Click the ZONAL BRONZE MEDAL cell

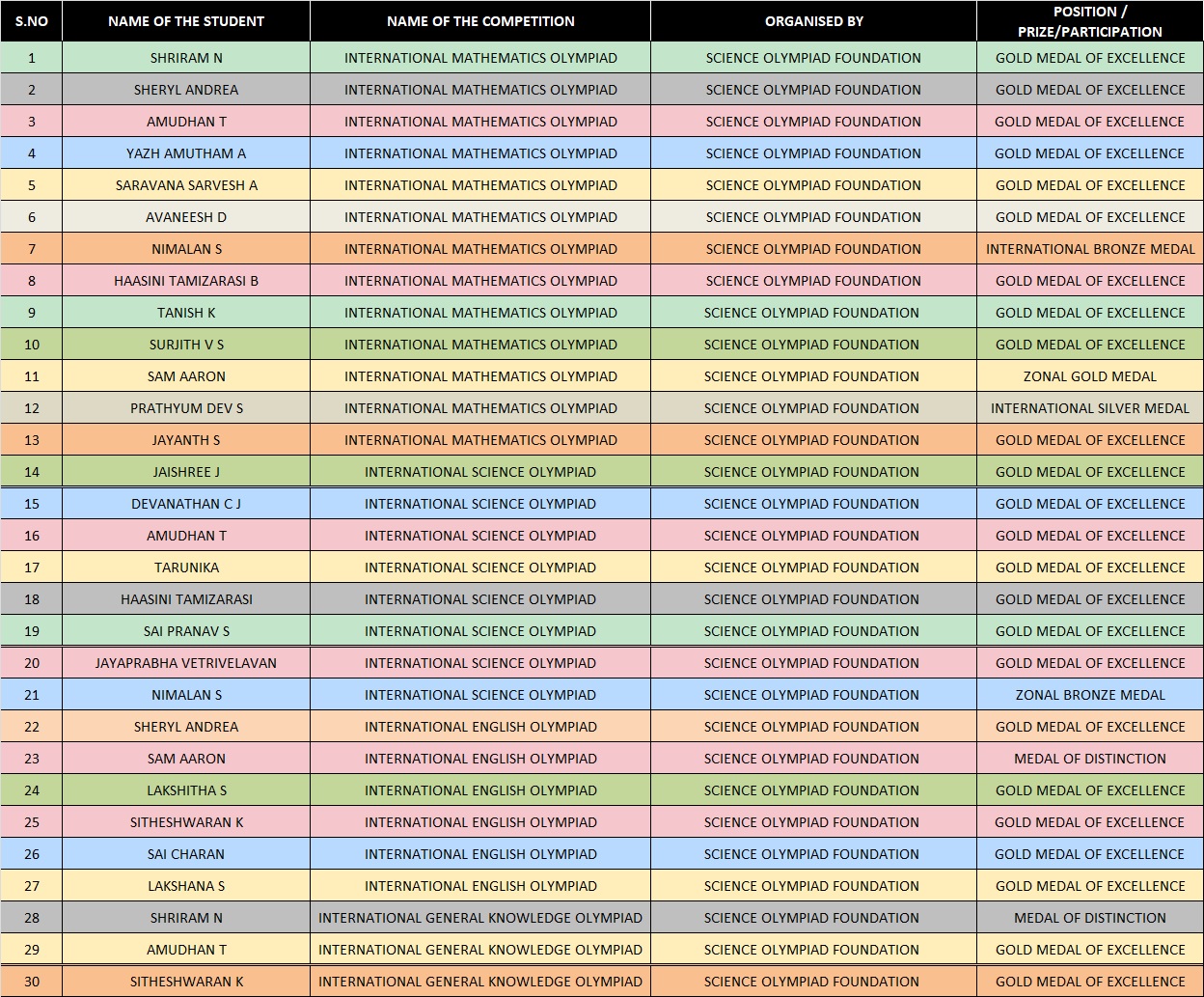(x=1089, y=695)
